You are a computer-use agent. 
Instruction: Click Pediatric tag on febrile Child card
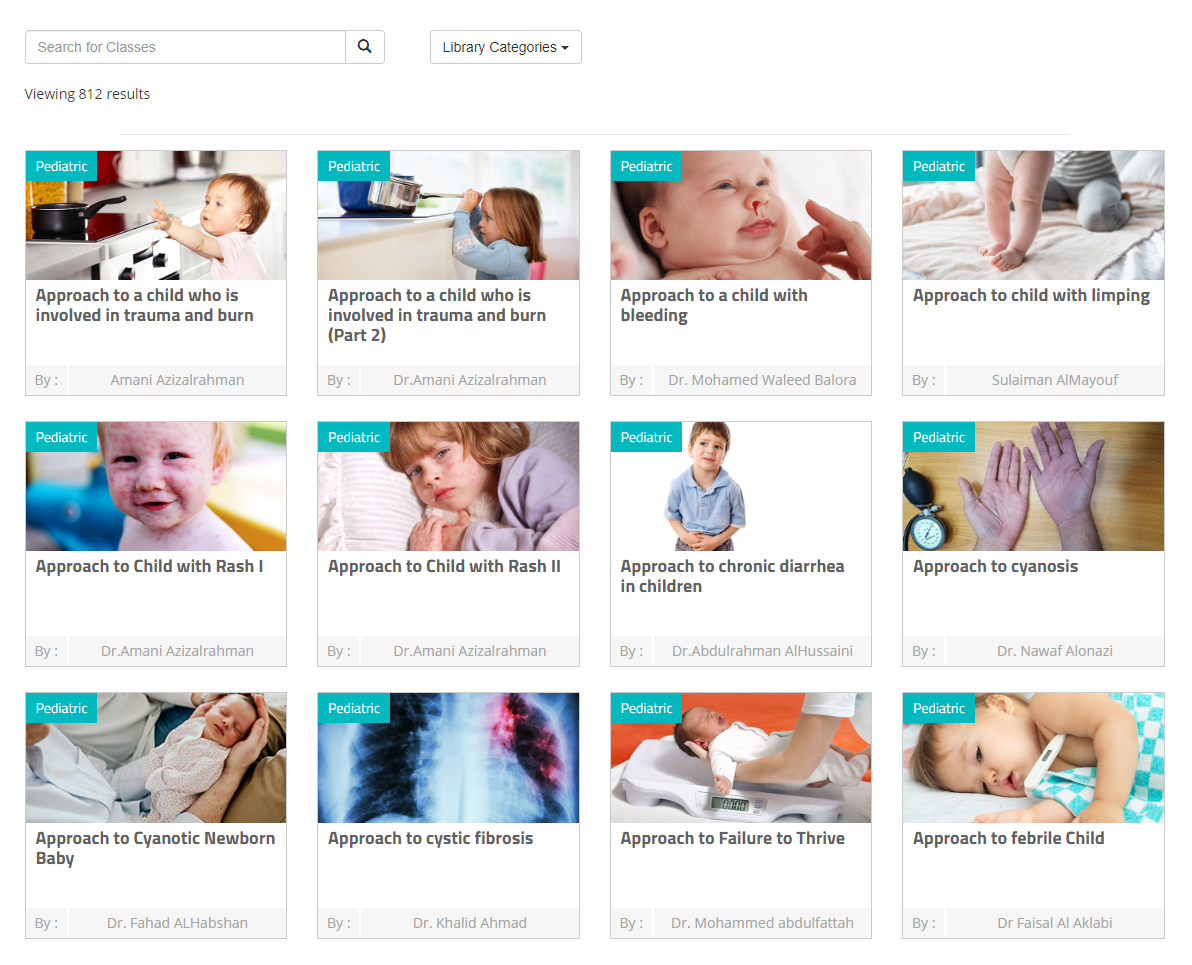[939, 708]
